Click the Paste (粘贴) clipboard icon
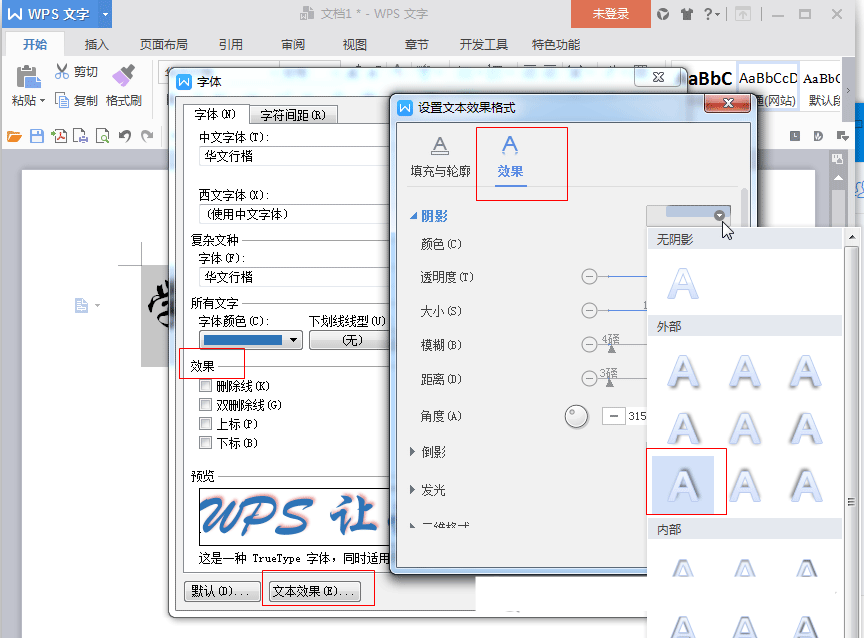Image resolution: width=864 pixels, height=638 pixels. pos(28,78)
